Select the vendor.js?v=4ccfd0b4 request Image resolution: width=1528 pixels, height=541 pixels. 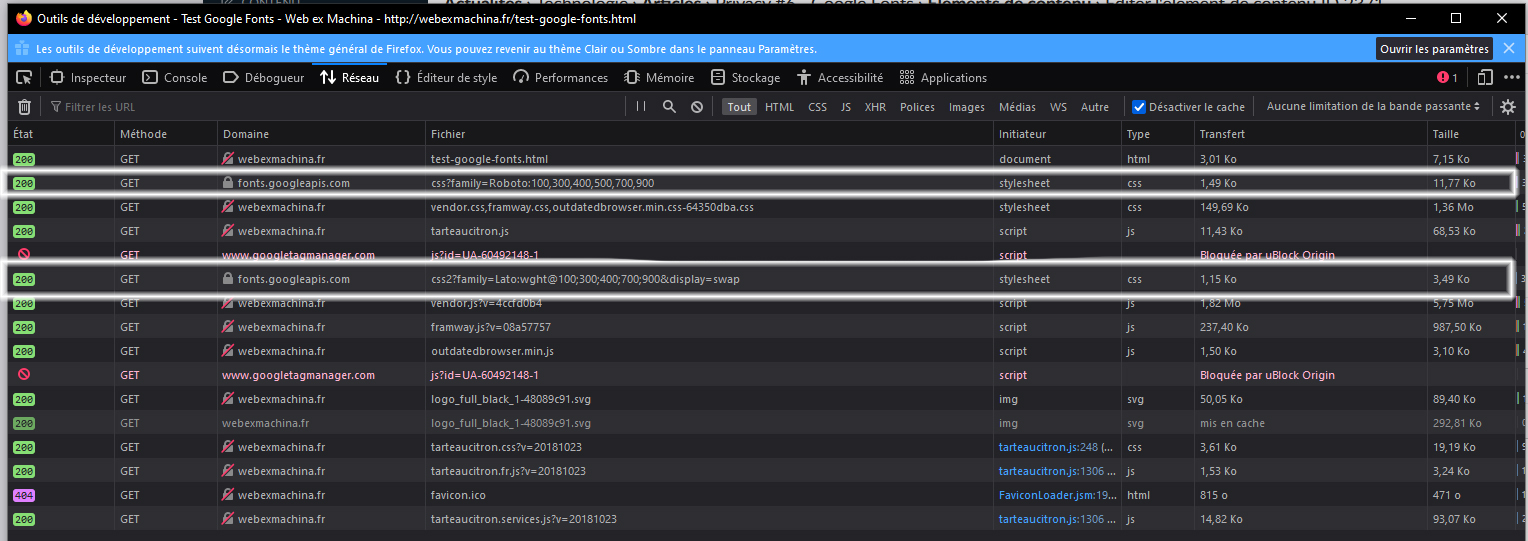tap(762, 303)
